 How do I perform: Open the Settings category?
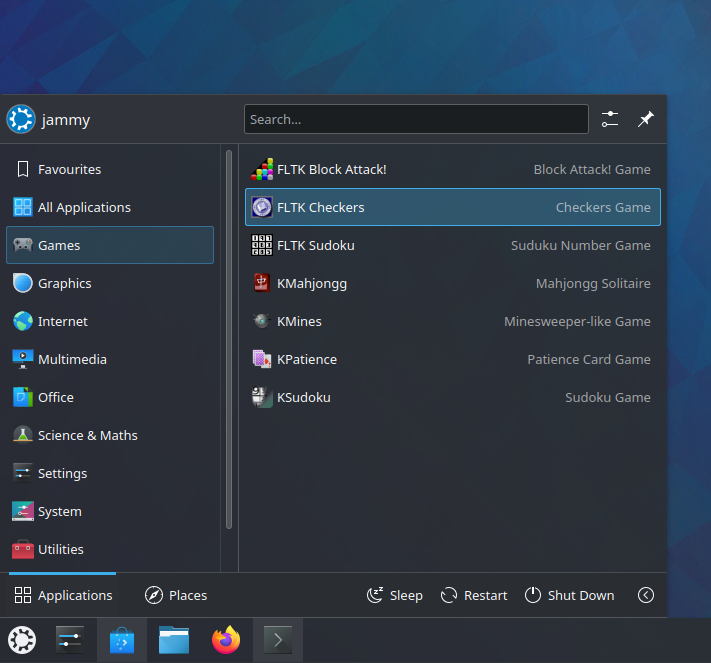(x=110, y=473)
